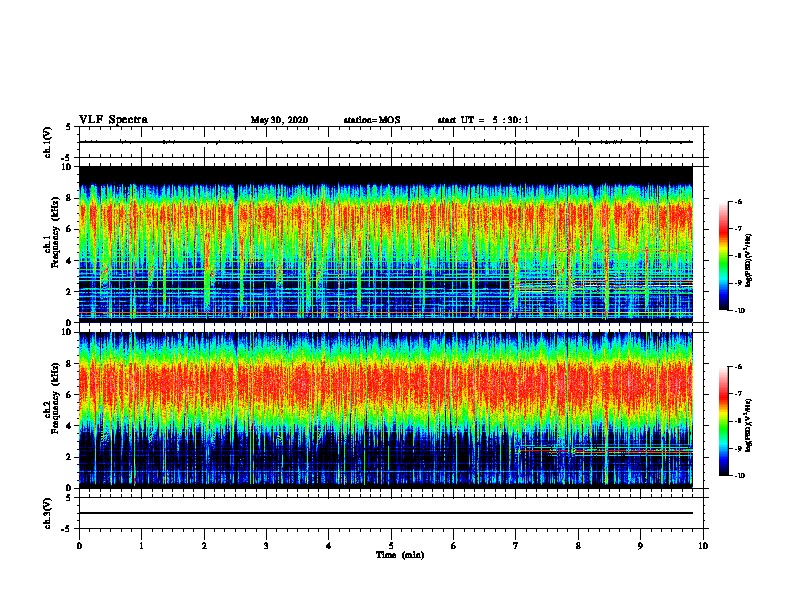792x612 pixels.
Task: Click time-axis tick label "10"
Action: point(703,546)
